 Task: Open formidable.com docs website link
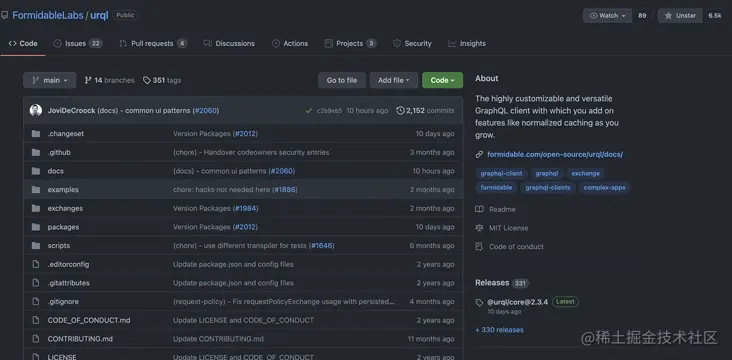[x=555, y=155]
